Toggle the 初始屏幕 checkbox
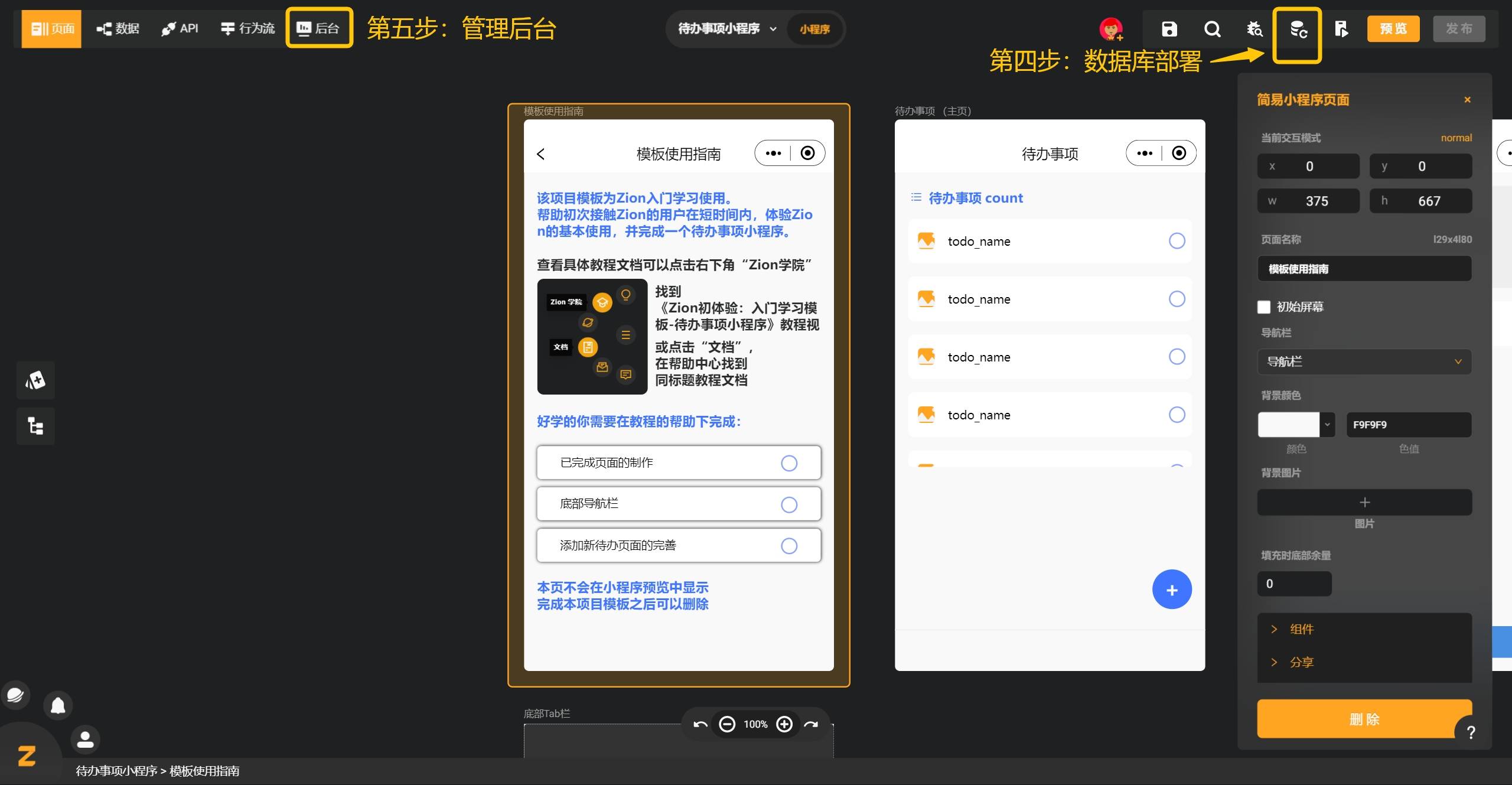The image size is (1512, 785). point(1264,307)
